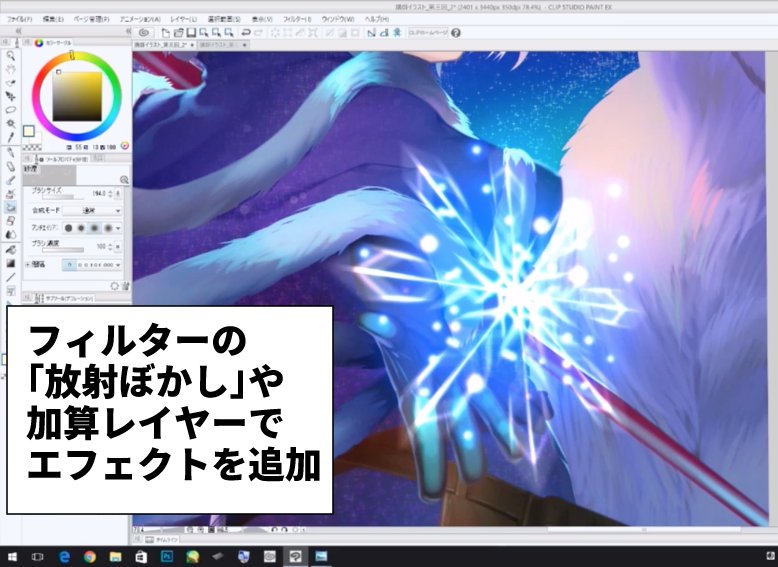Image resolution: width=778 pixels, height=567 pixels.
Task: Choose the first antialiasing level circle
Action: click(68, 228)
